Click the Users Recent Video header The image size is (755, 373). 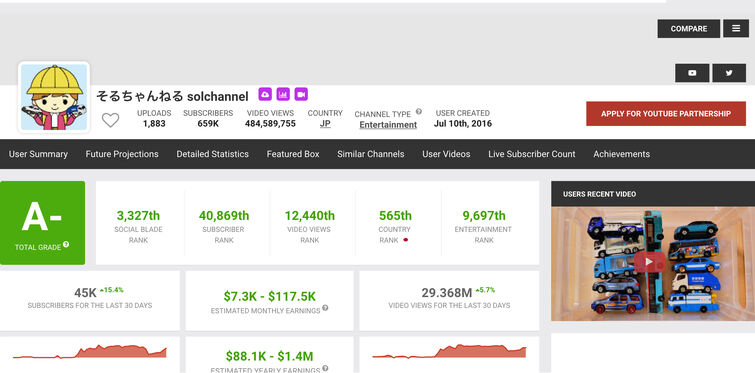(653, 194)
